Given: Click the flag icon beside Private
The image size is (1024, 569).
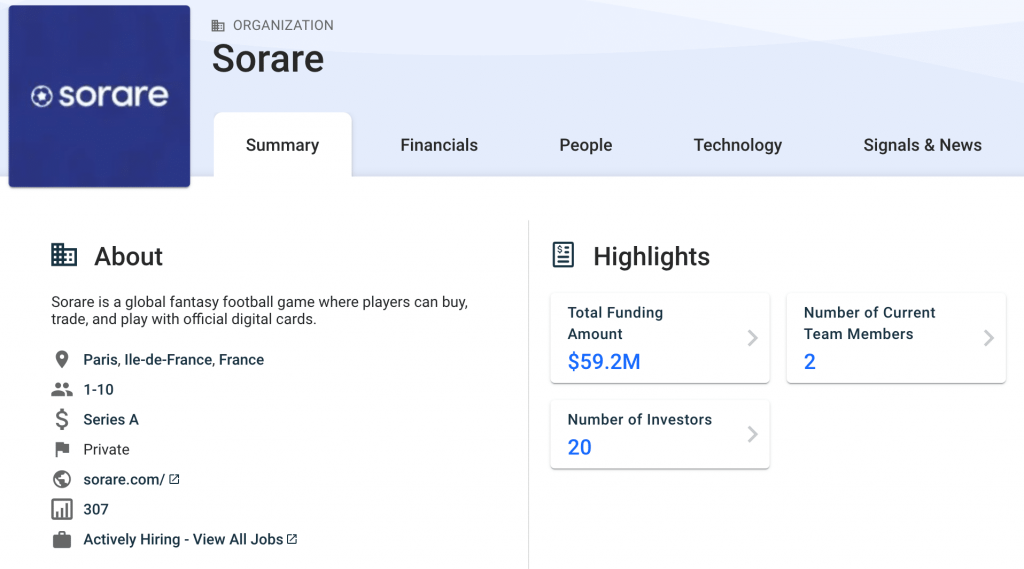Looking at the screenshot, I should (x=62, y=449).
